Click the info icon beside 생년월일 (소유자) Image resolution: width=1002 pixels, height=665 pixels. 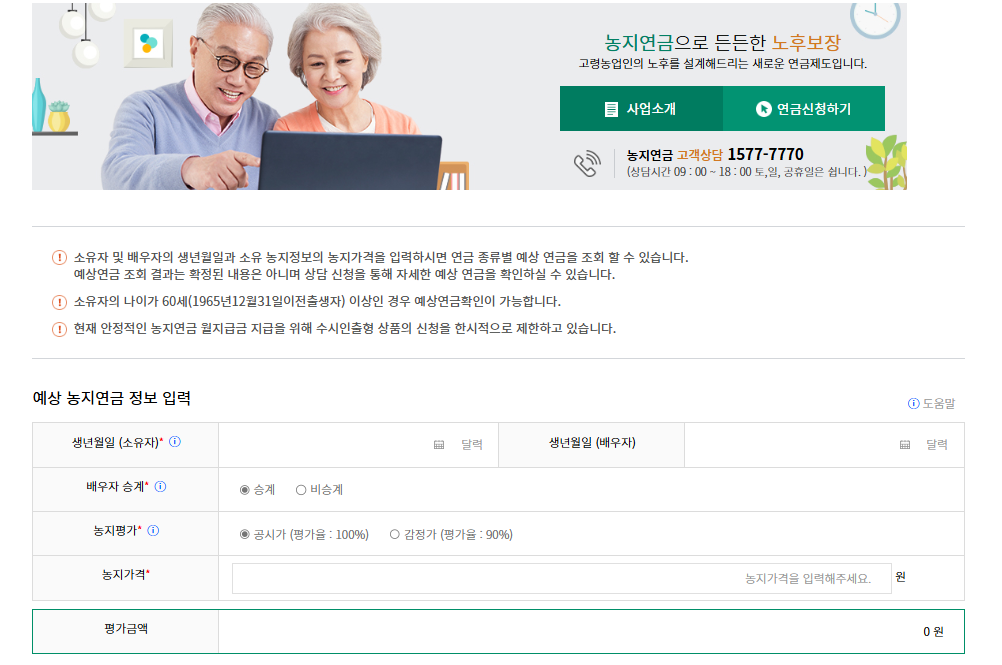pyautogui.click(x=174, y=441)
